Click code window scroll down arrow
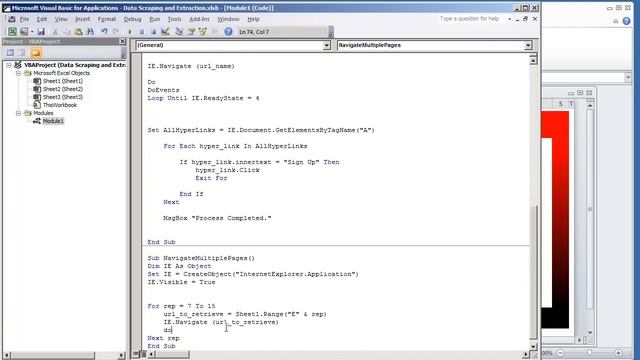This screenshot has height=360, width=640. (533, 346)
